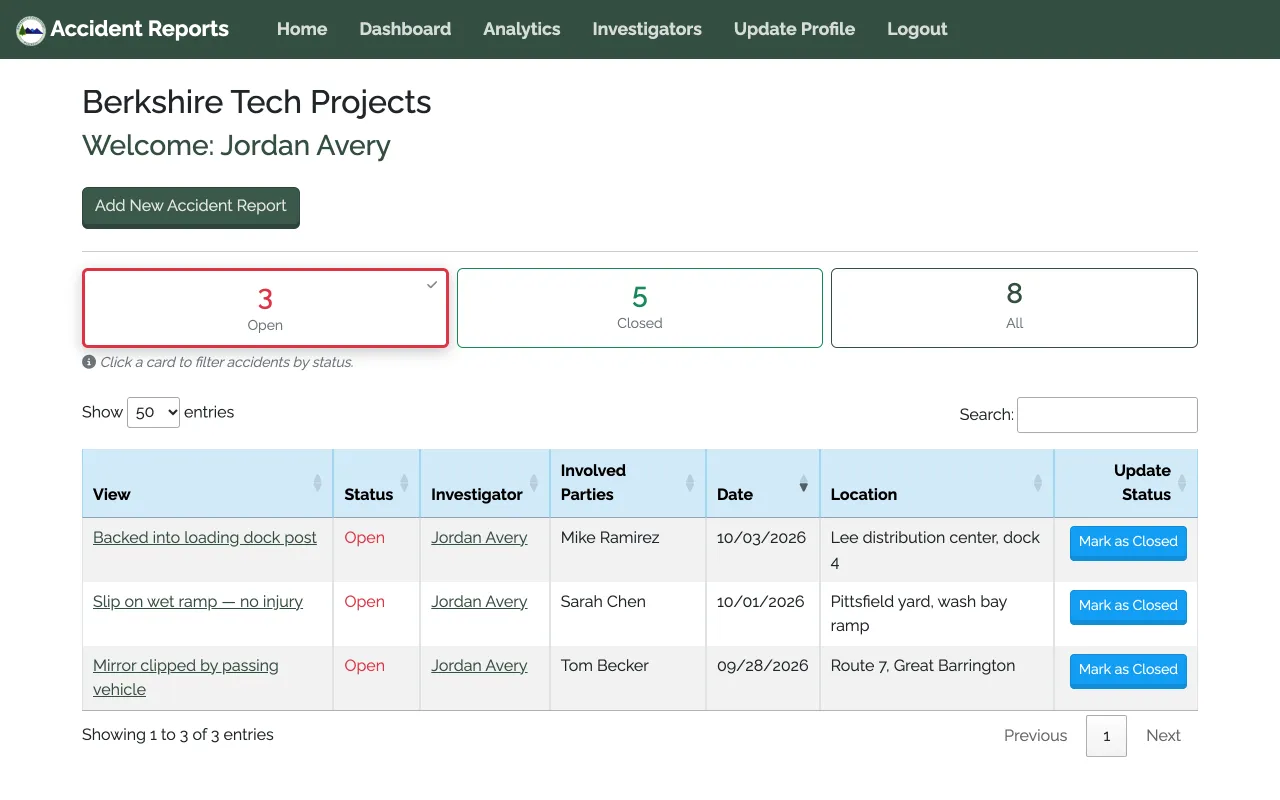The height and width of the screenshot is (800, 1280).
Task: Go to Home in navigation bar
Action: click(302, 29)
